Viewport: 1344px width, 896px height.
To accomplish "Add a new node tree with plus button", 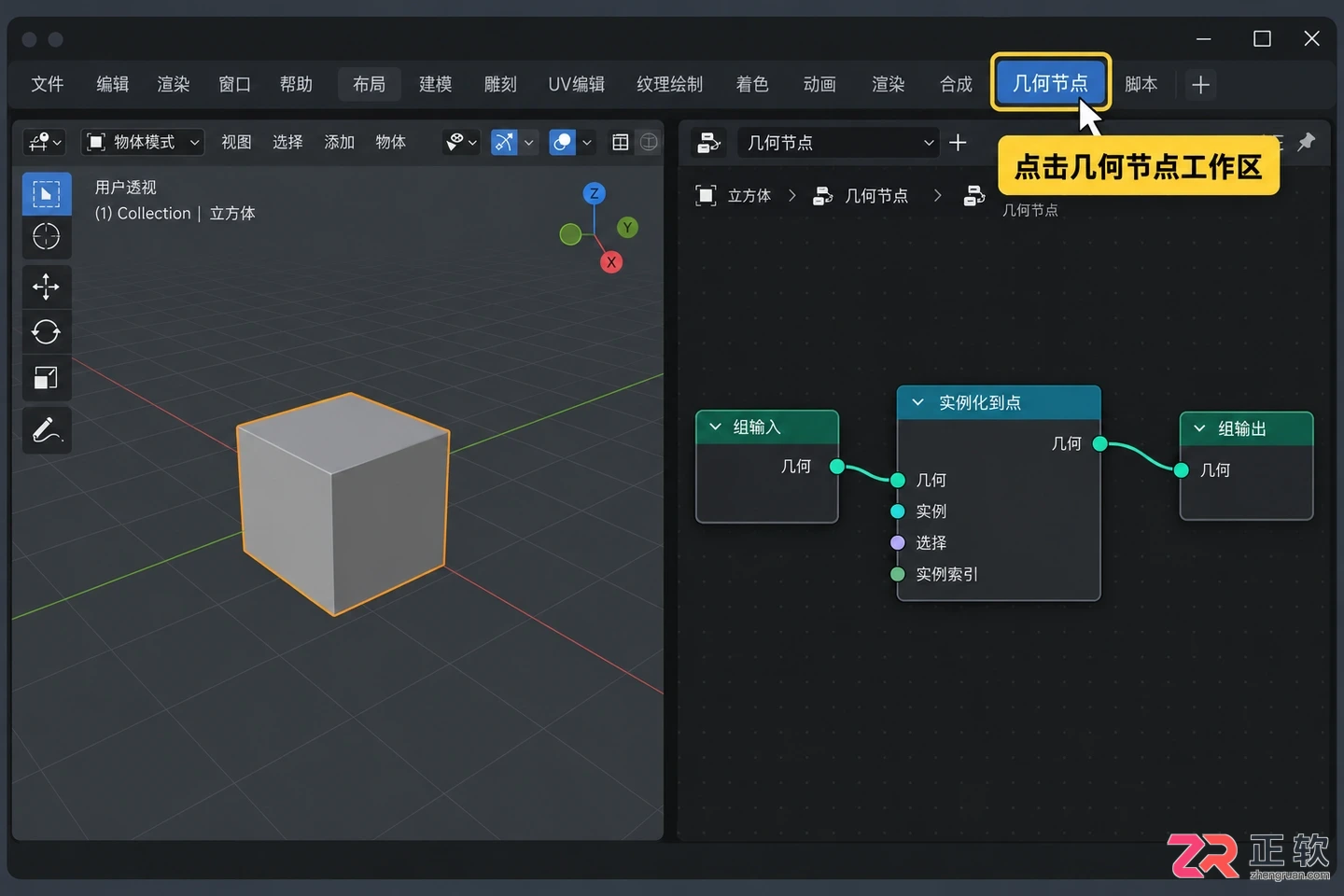I will coord(958,143).
